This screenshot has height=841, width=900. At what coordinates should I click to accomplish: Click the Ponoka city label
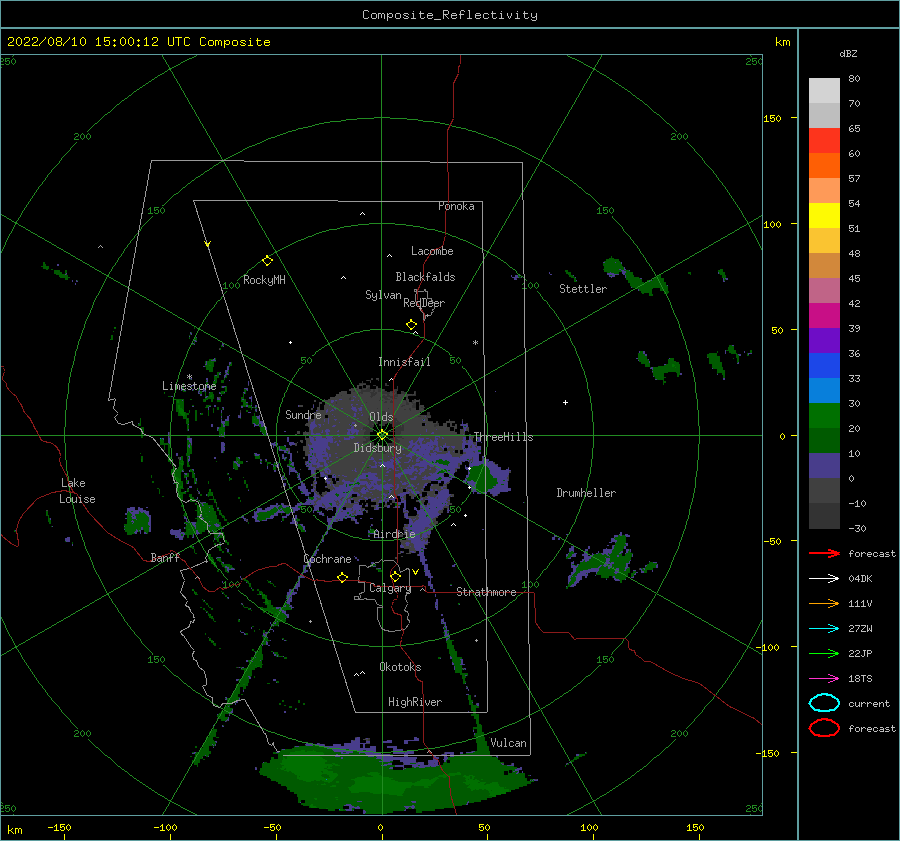tap(456, 206)
